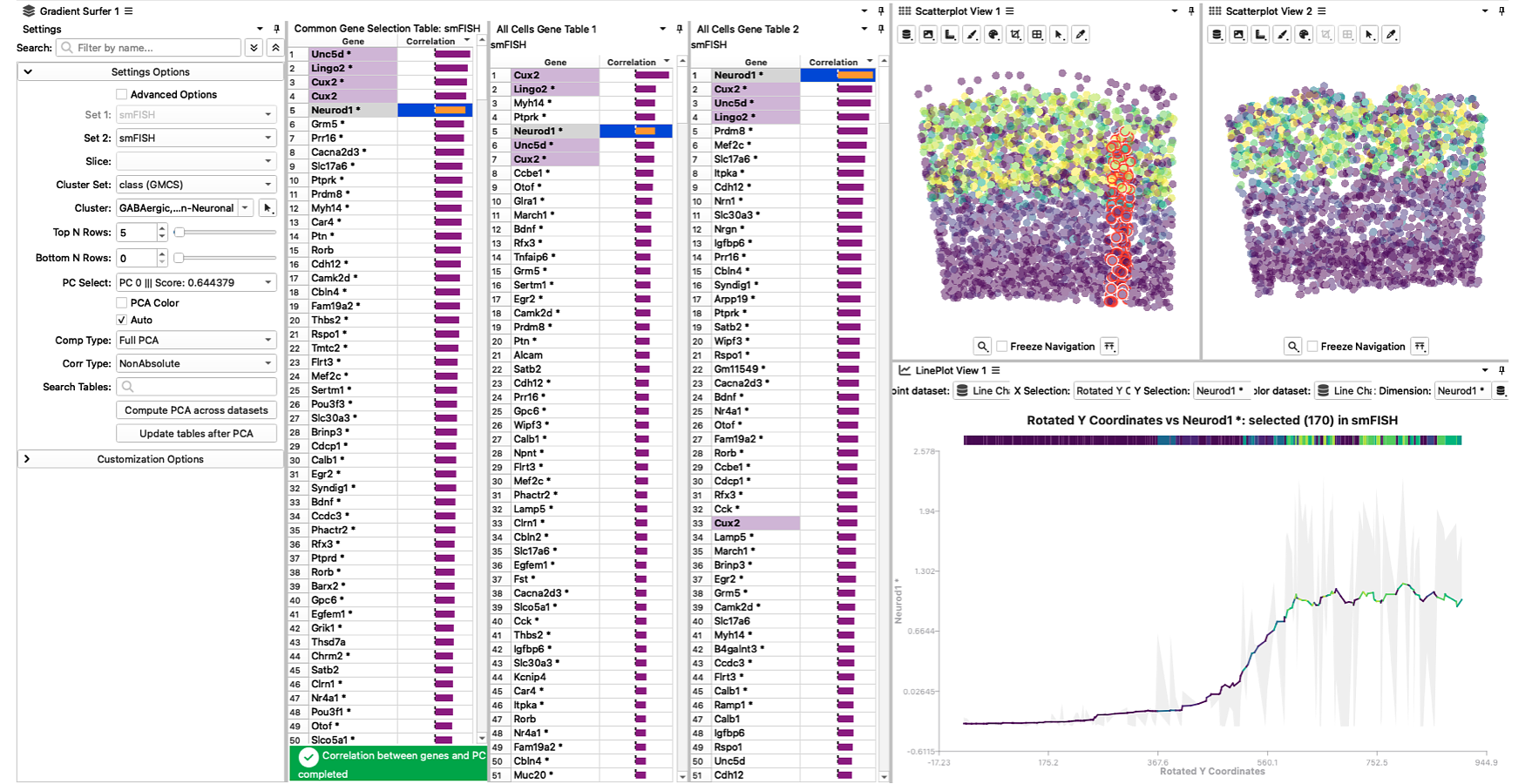Open dataset settings in Scatterplot View 1 toolbar

click(x=906, y=35)
